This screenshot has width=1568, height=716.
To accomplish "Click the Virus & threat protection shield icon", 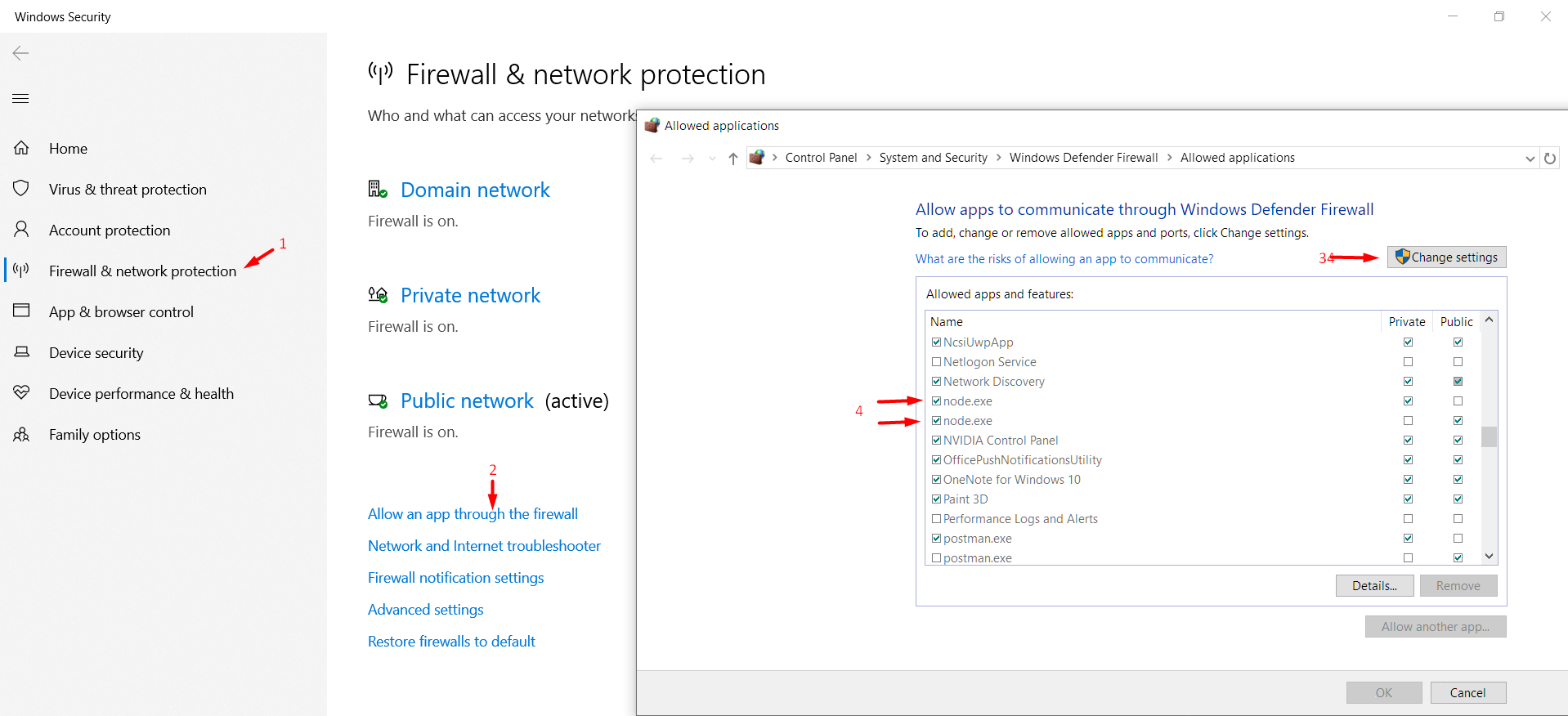I will pos(21,189).
